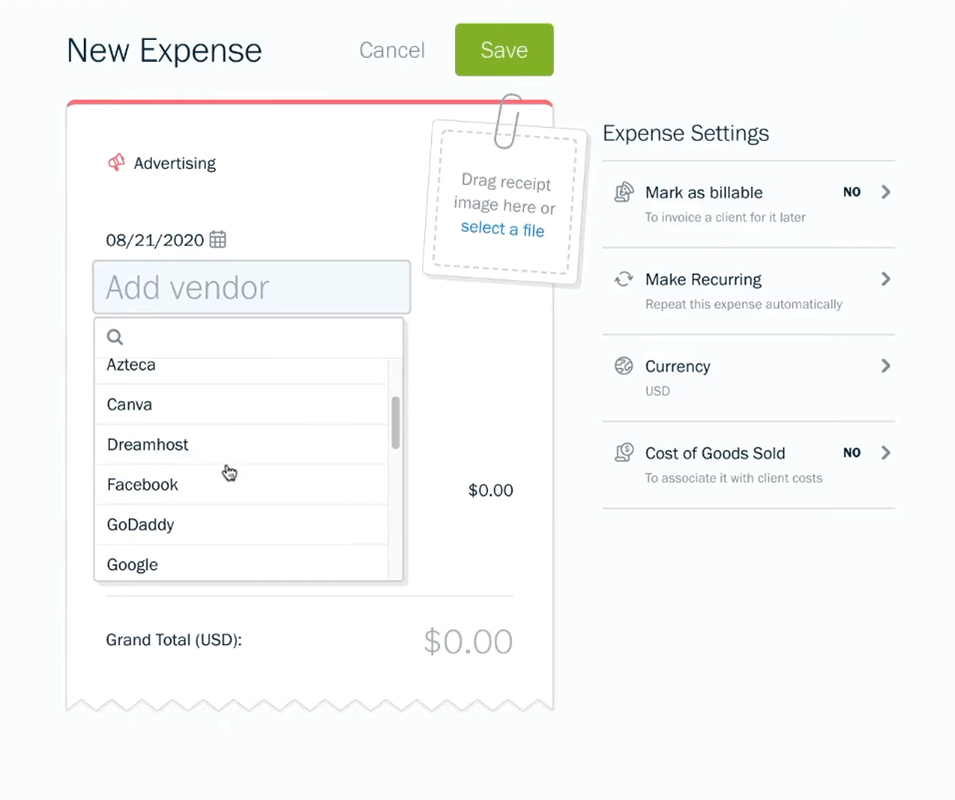The height and width of the screenshot is (800, 955).
Task: Select GoDaddy from vendor list
Action: tap(241, 525)
